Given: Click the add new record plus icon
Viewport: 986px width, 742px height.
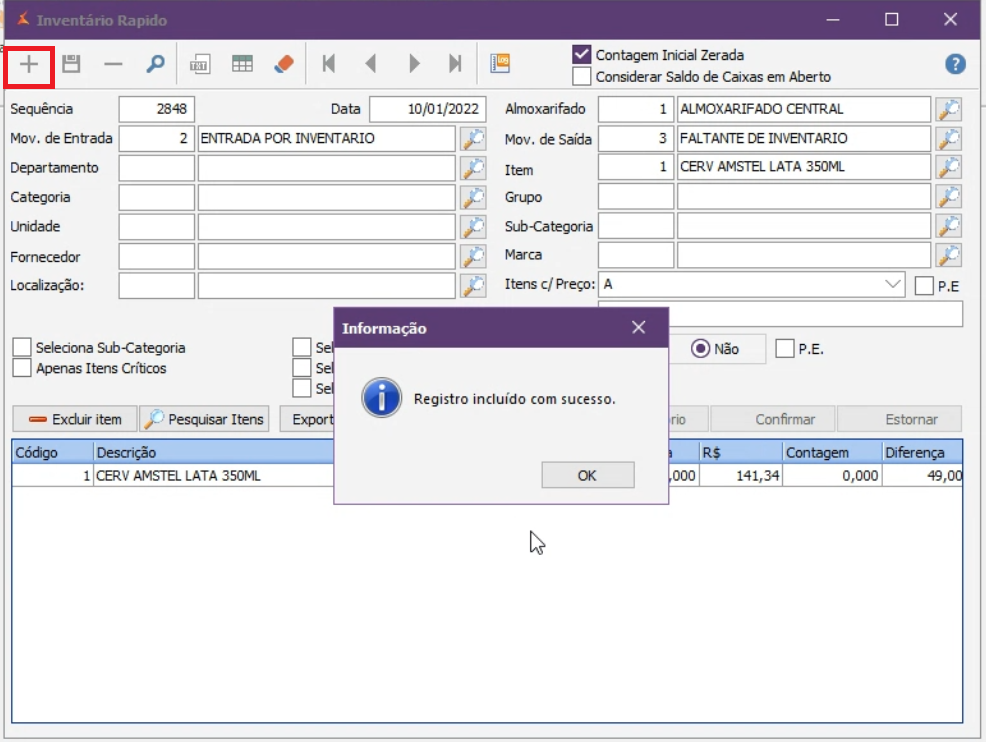Looking at the screenshot, I should point(29,64).
